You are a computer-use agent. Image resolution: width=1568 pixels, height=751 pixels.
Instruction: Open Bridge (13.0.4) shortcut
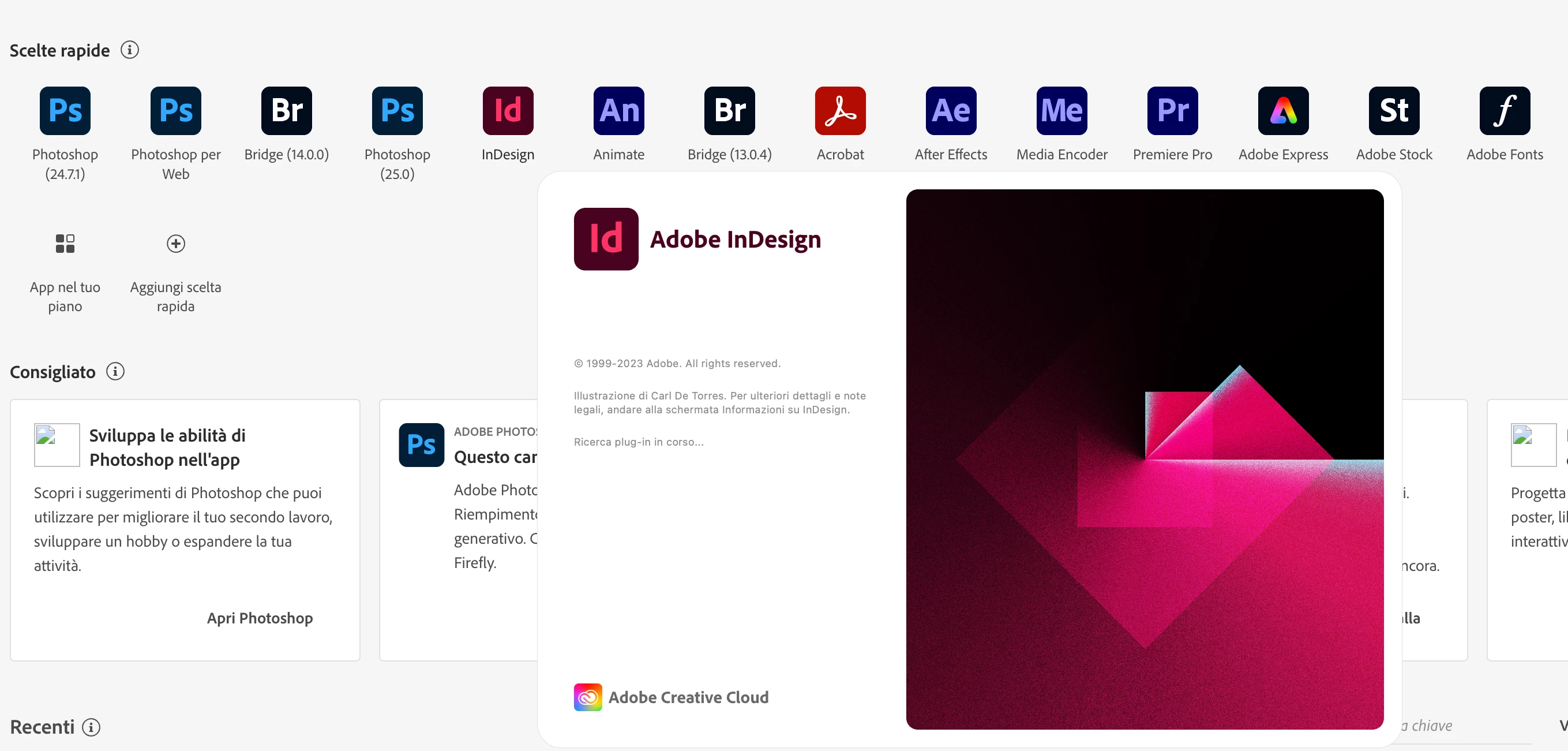click(x=729, y=110)
